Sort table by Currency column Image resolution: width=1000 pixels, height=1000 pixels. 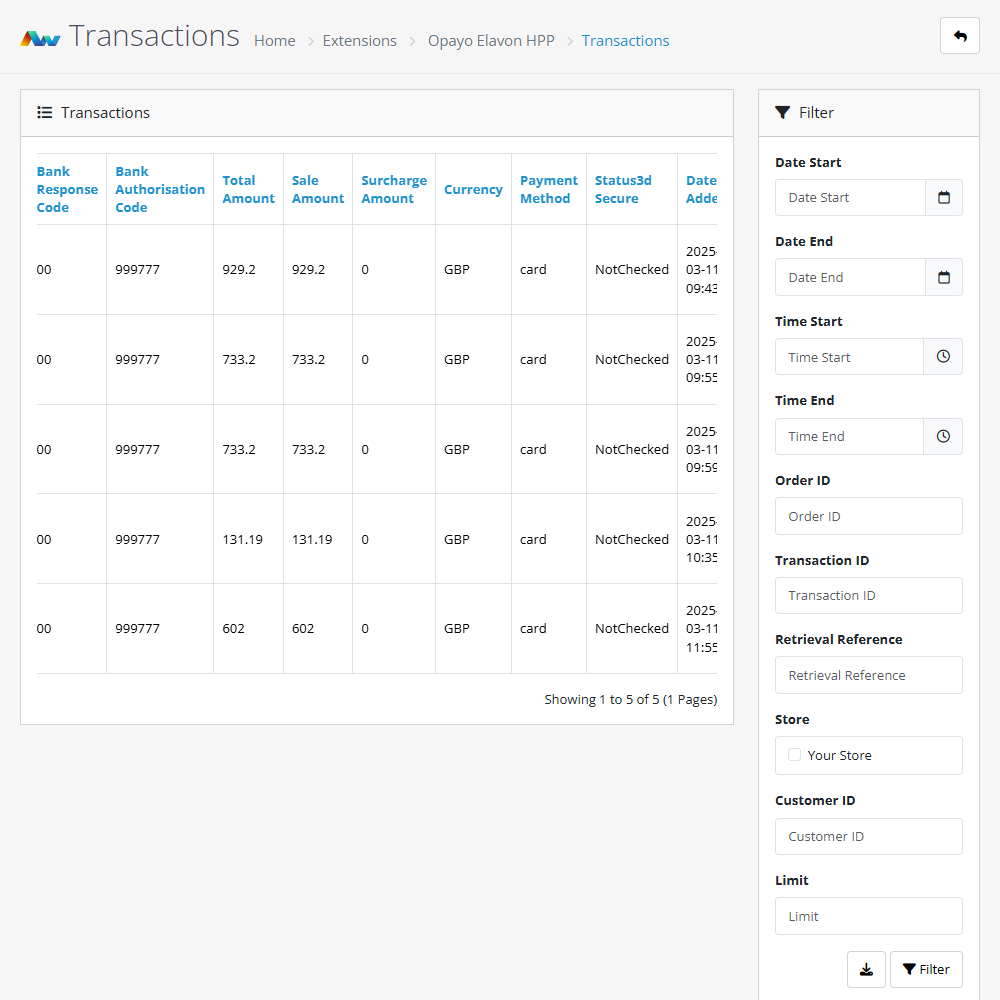[x=473, y=189]
